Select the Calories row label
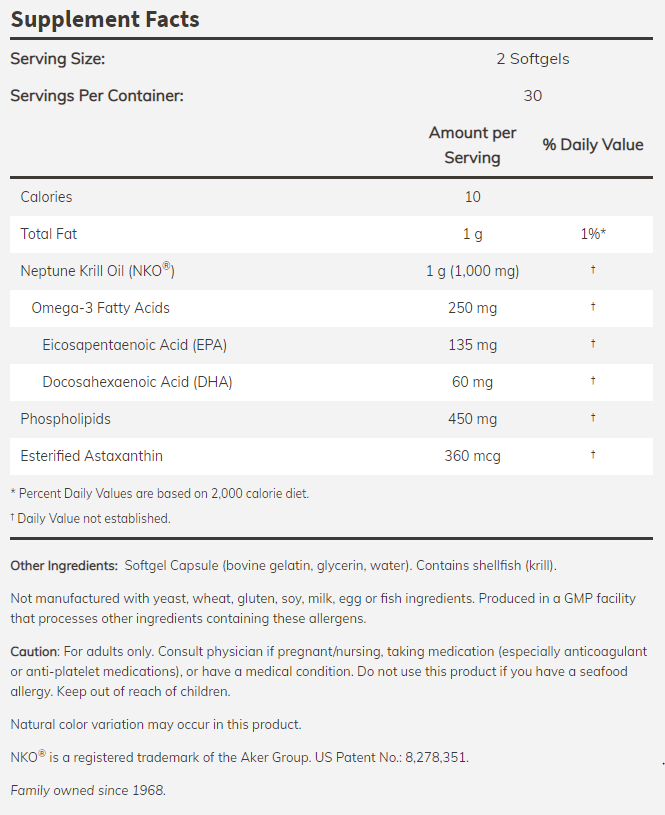Image resolution: width=665 pixels, height=815 pixels. click(x=46, y=197)
